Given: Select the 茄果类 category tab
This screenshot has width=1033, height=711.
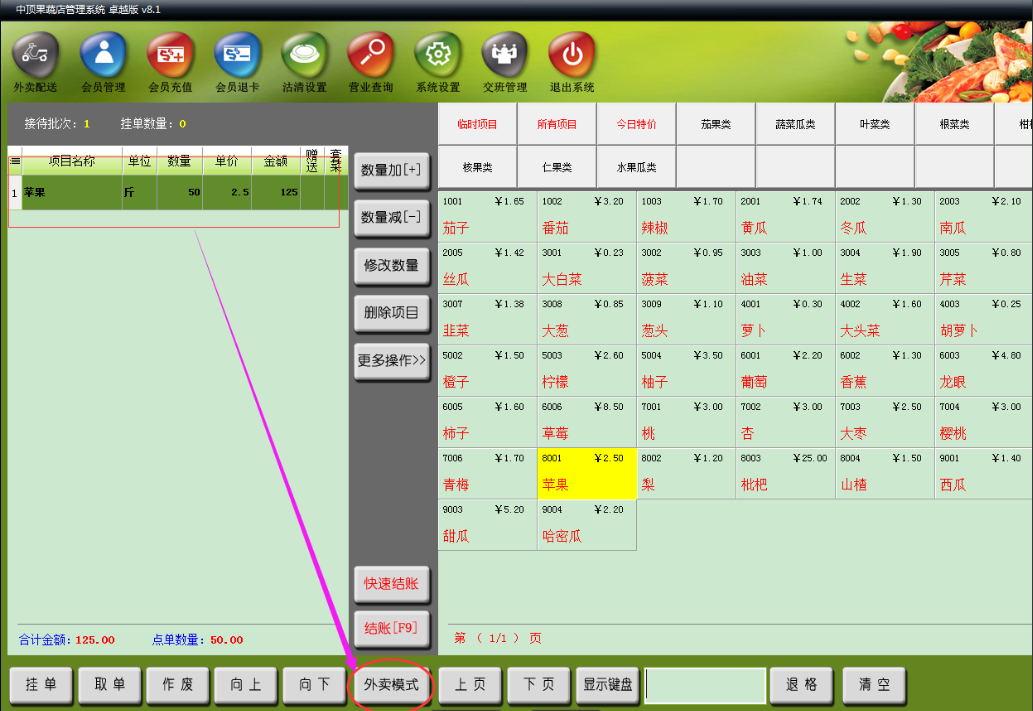Looking at the screenshot, I should [715, 124].
